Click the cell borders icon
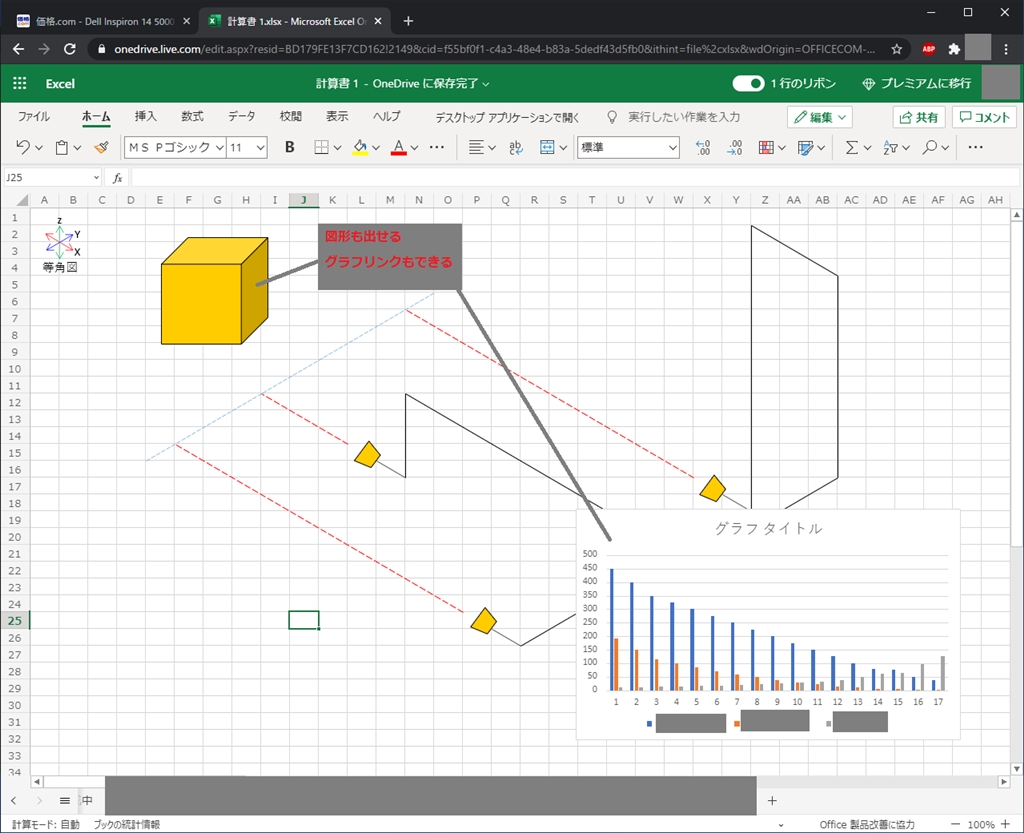The height and width of the screenshot is (833, 1024). tap(321, 148)
